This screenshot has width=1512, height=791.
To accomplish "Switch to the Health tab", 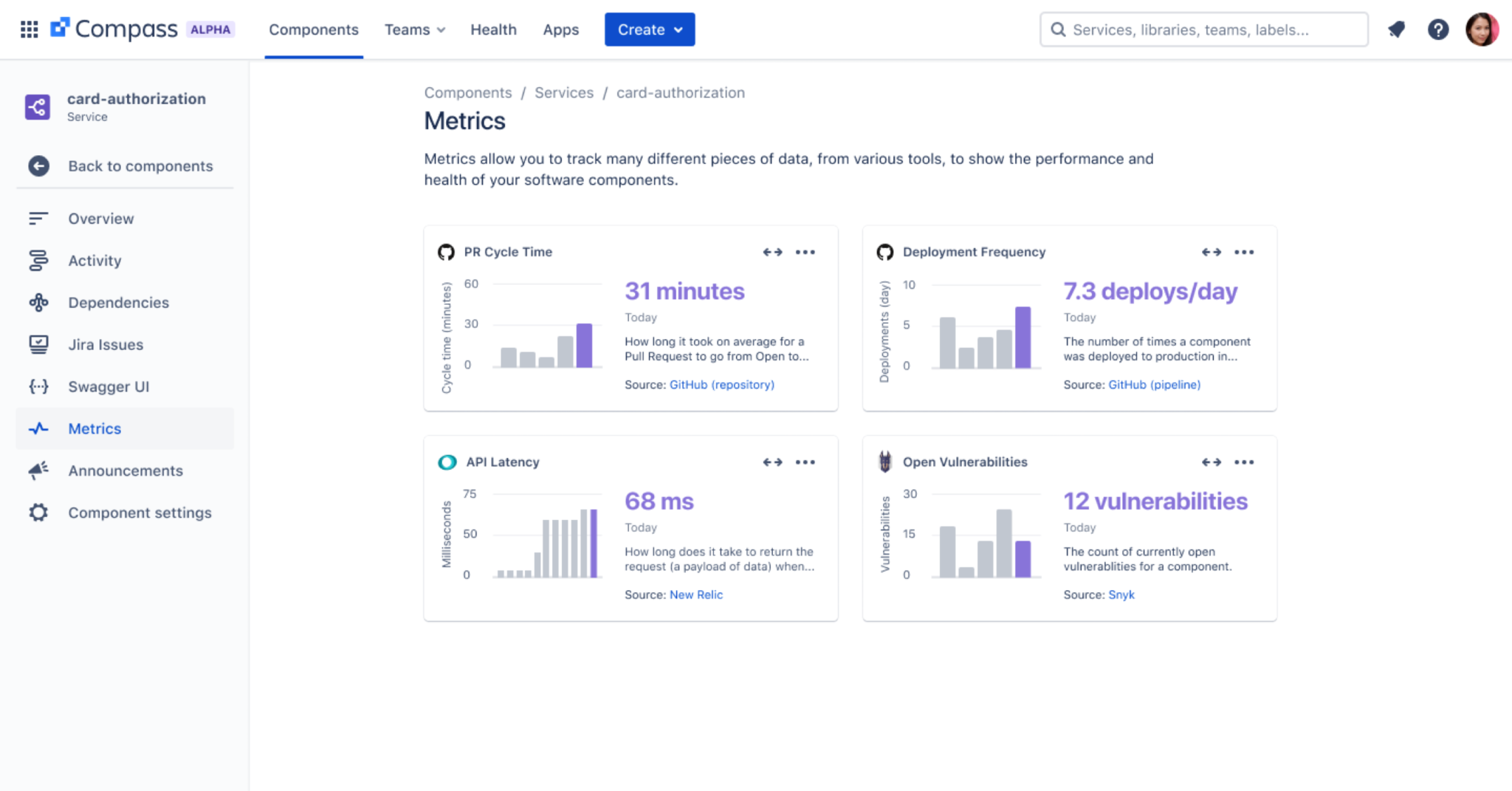I will pyautogui.click(x=493, y=30).
